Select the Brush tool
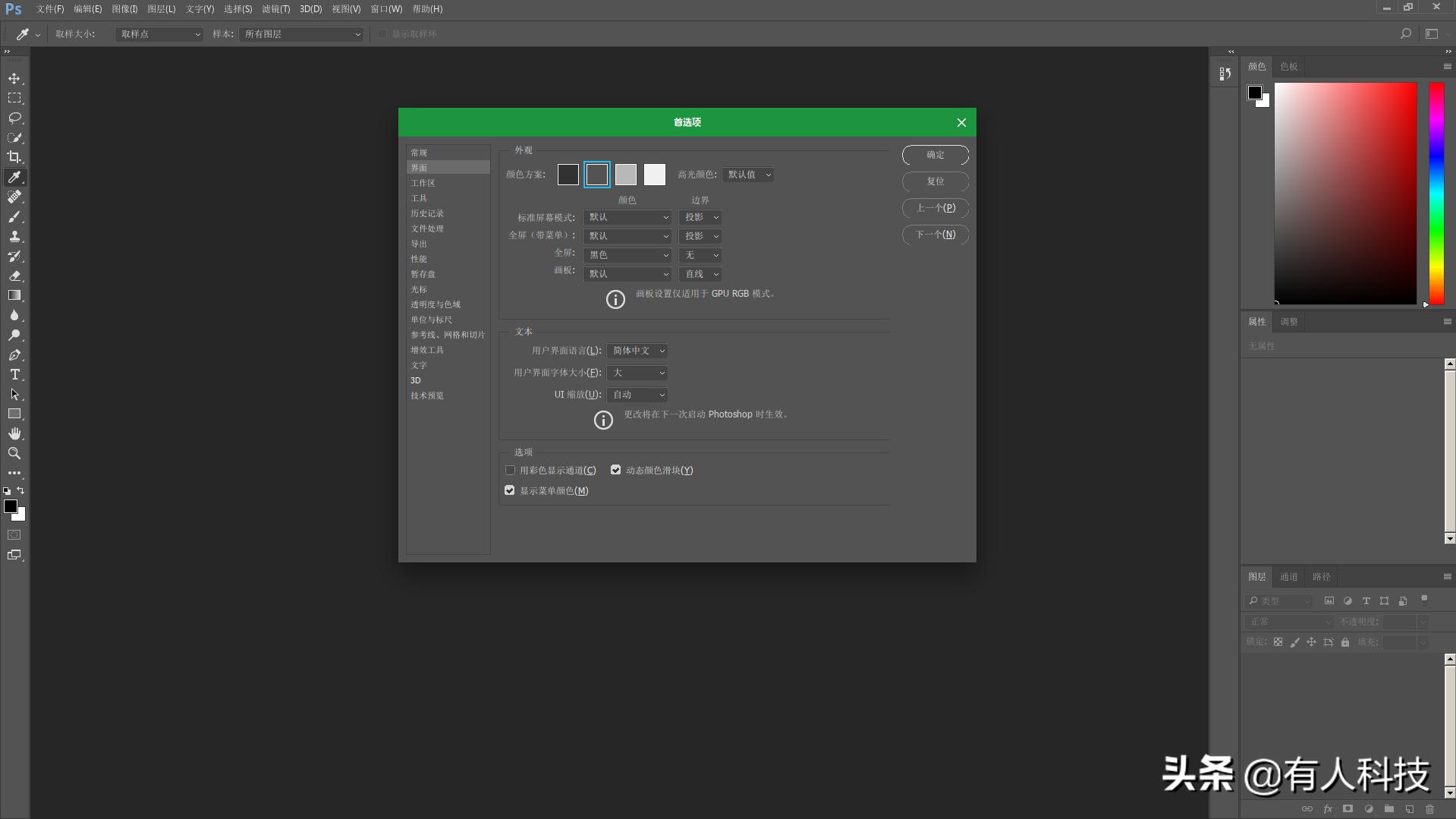Screen dimensions: 1456x819 click(14, 217)
